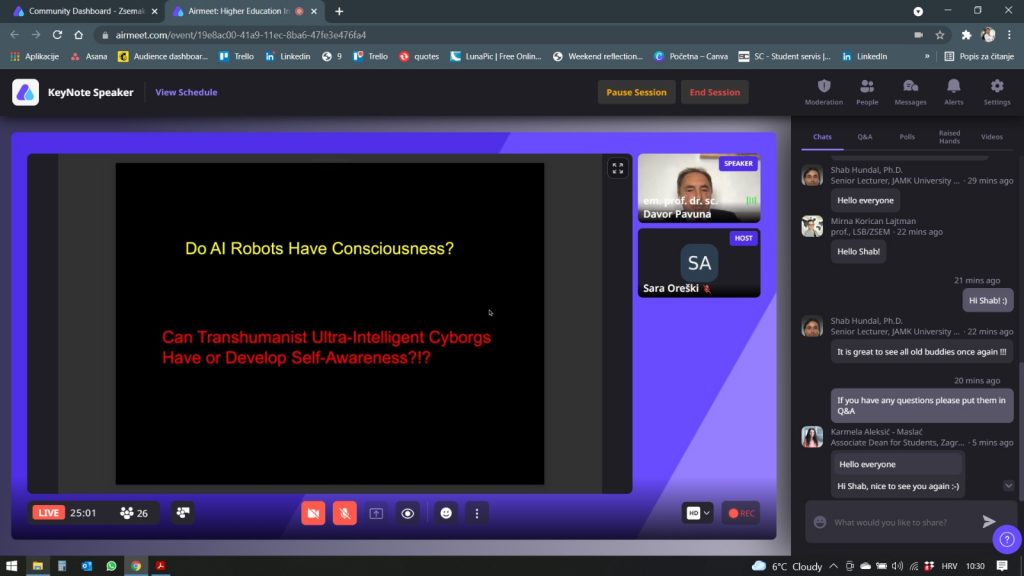This screenshot has height=576, width=1024.
Task: Switch to the Videos tab
Action: tap(991, 136)
